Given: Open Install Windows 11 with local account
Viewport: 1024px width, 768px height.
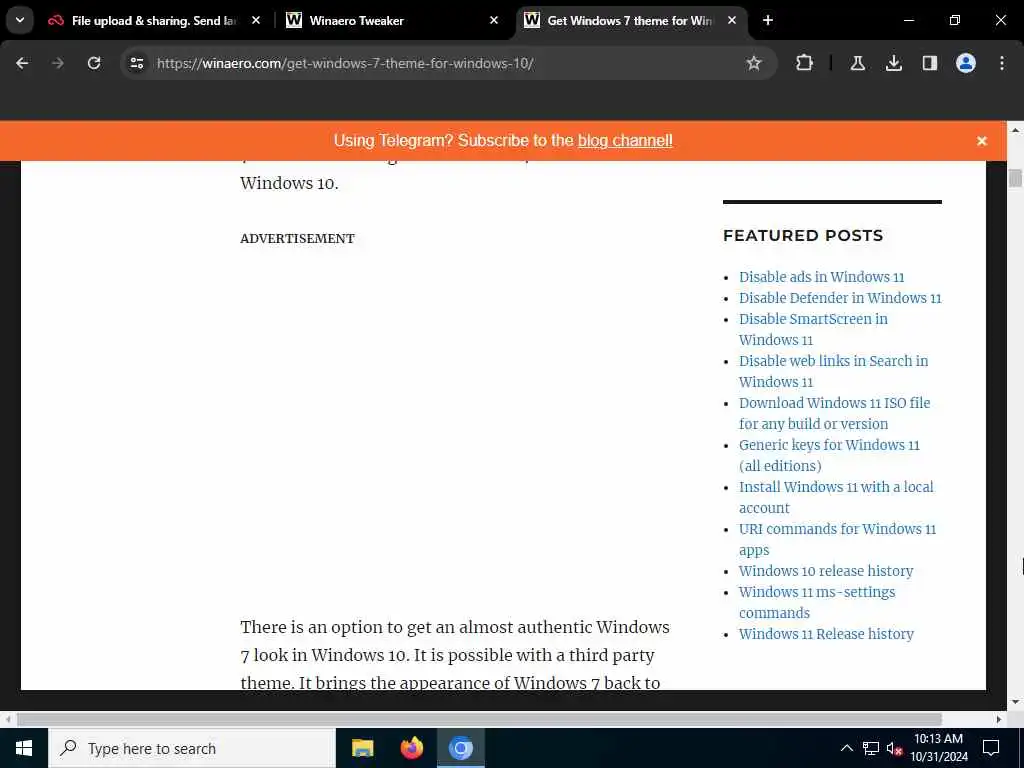Looking at the screenshot, I should pyautogui.click(x=836, y=497).
